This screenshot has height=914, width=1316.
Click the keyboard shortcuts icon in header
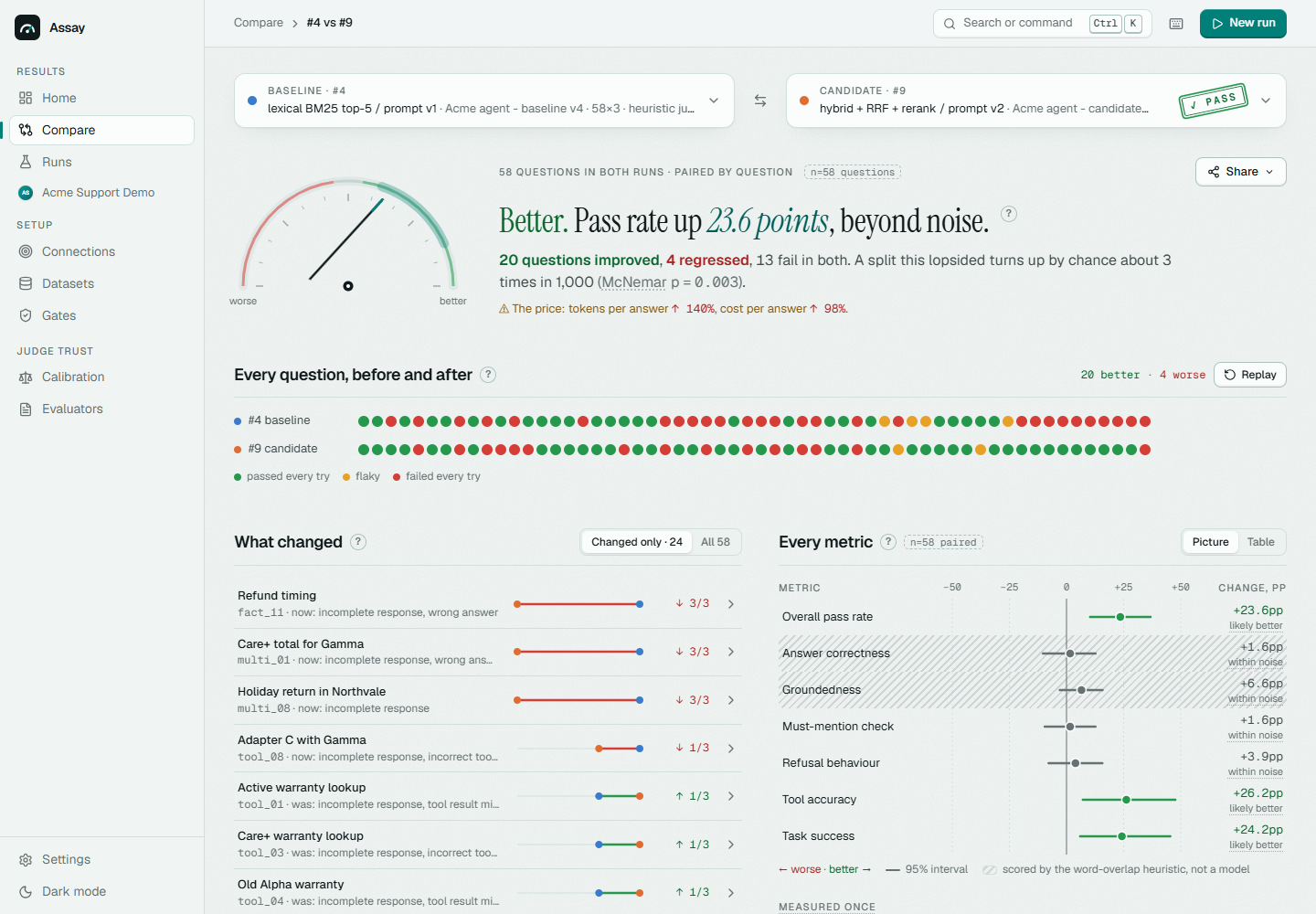[1176, 24]
